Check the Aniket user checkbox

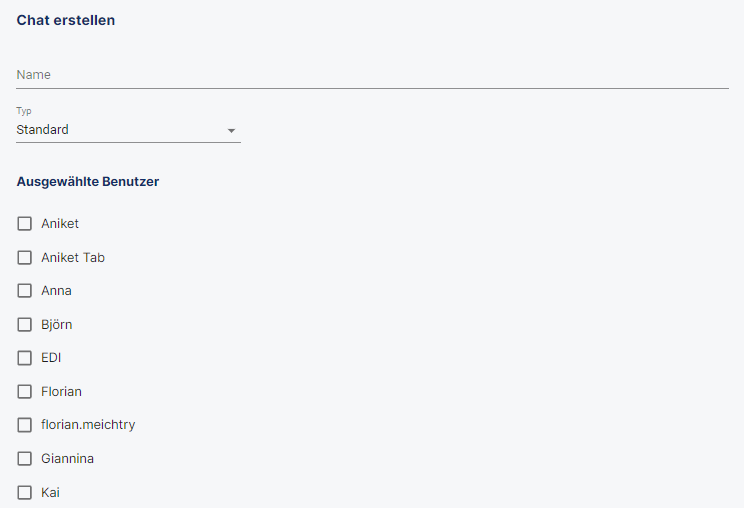pos(25,224)
